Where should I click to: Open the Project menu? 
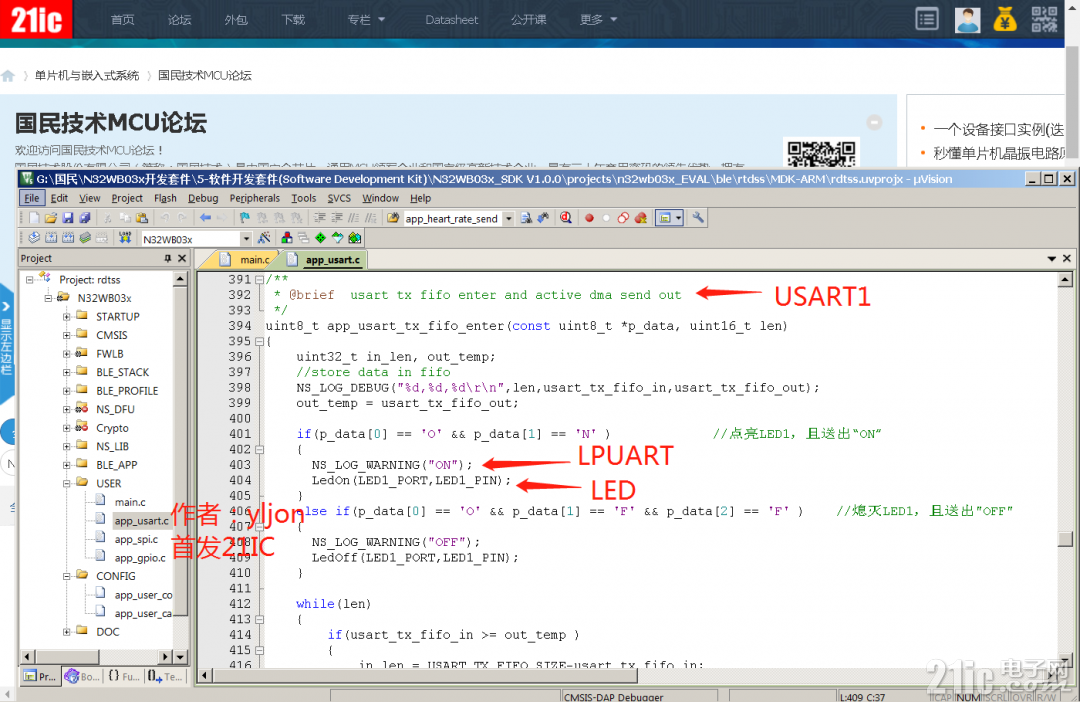[127, 198]
